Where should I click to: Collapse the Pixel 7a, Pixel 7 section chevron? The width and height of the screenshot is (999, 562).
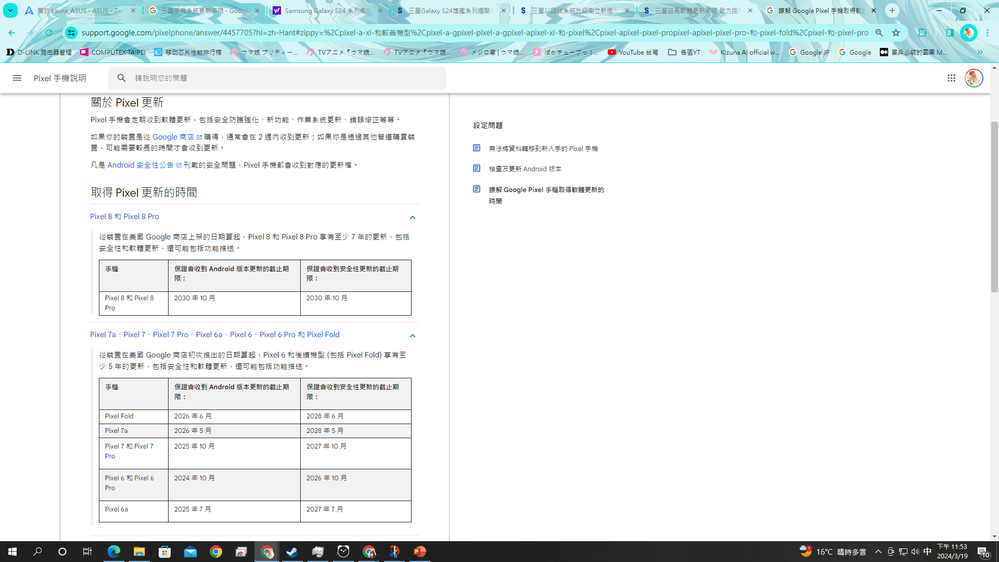click(x=412, y=335)
